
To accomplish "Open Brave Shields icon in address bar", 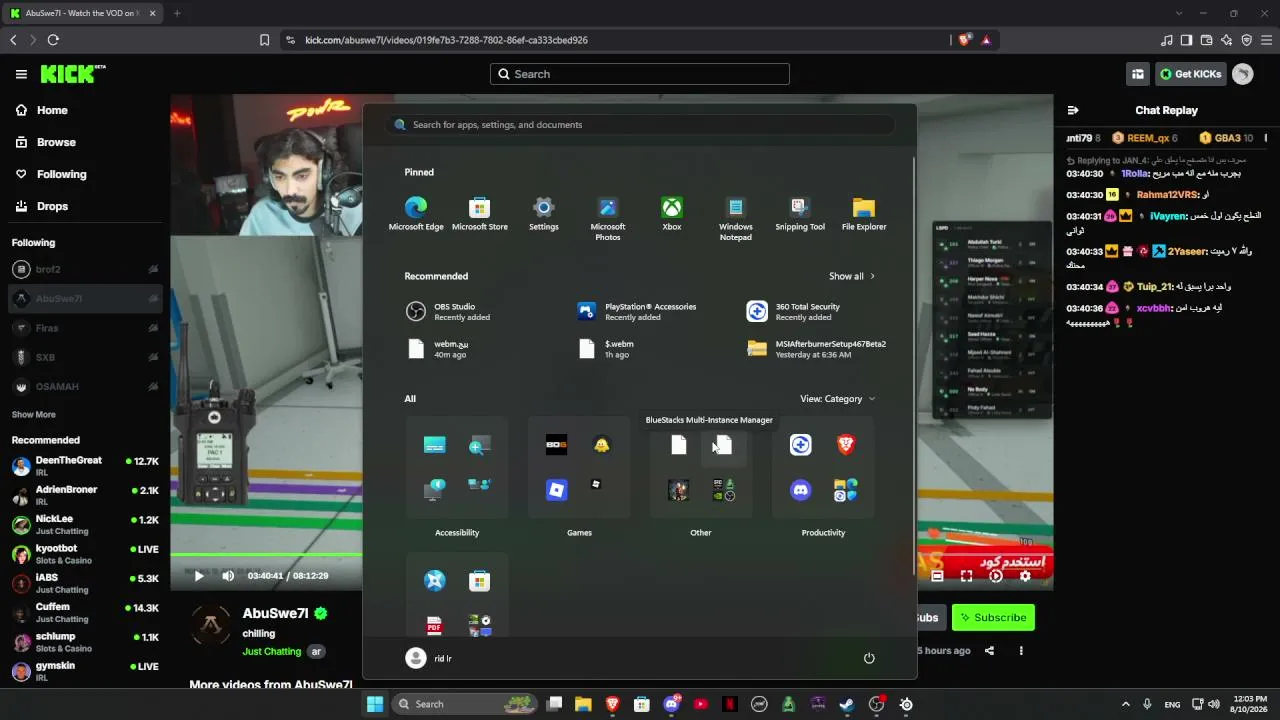I will point(964,40).
